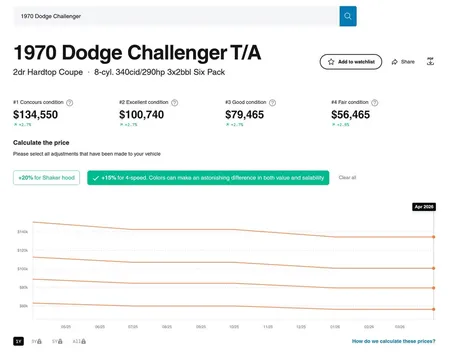Enable the +20% for Shaker hood adjustment
Viewport: 461px width, 360px height.
tap(46, 178)
